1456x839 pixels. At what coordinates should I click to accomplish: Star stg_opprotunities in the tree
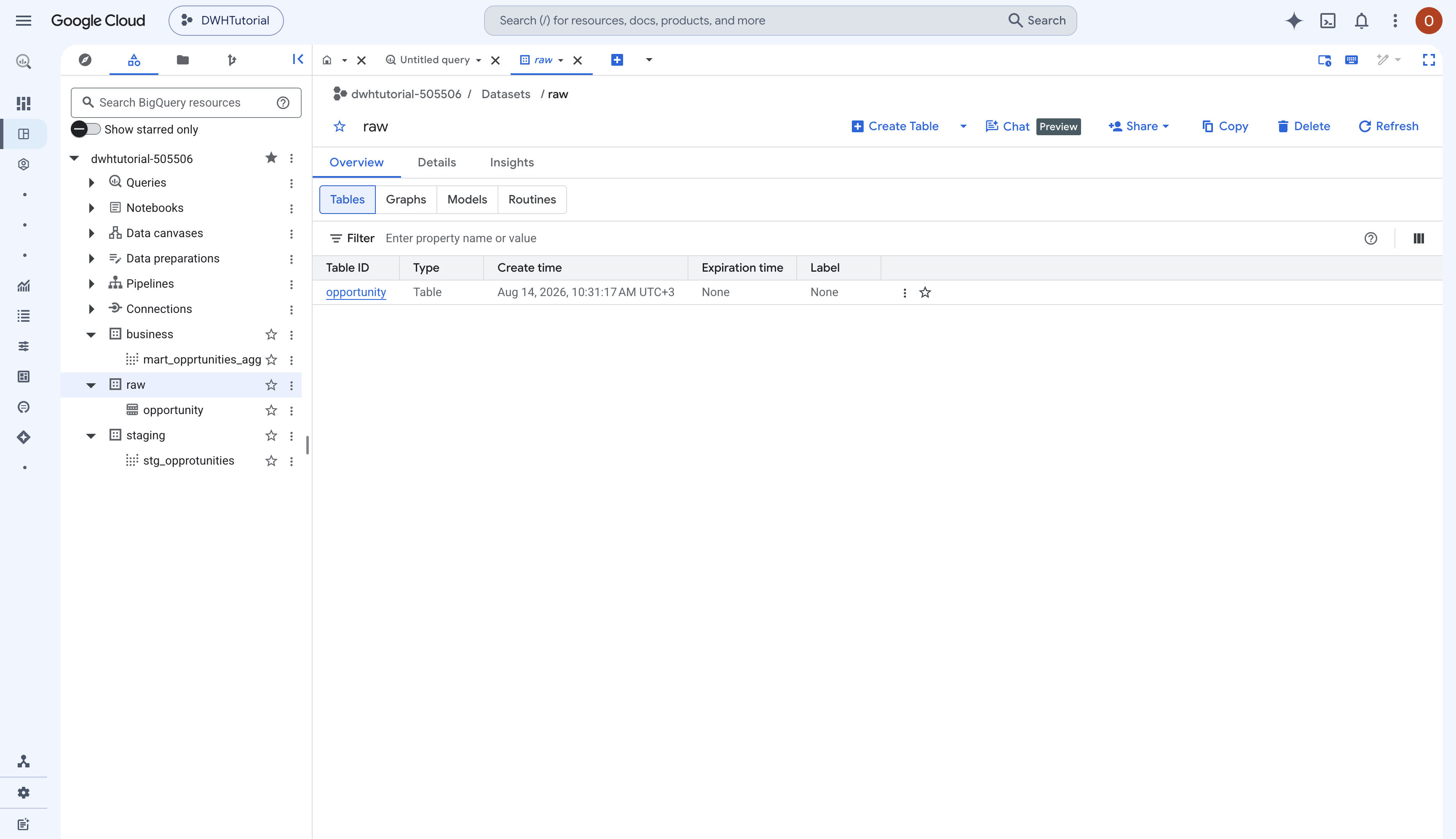[271, 461]
